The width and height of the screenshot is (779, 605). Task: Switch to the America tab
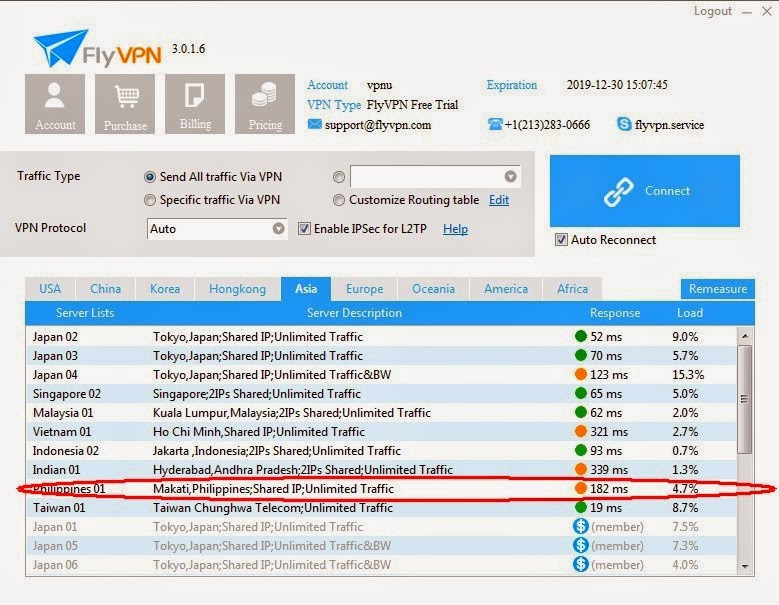506,289
